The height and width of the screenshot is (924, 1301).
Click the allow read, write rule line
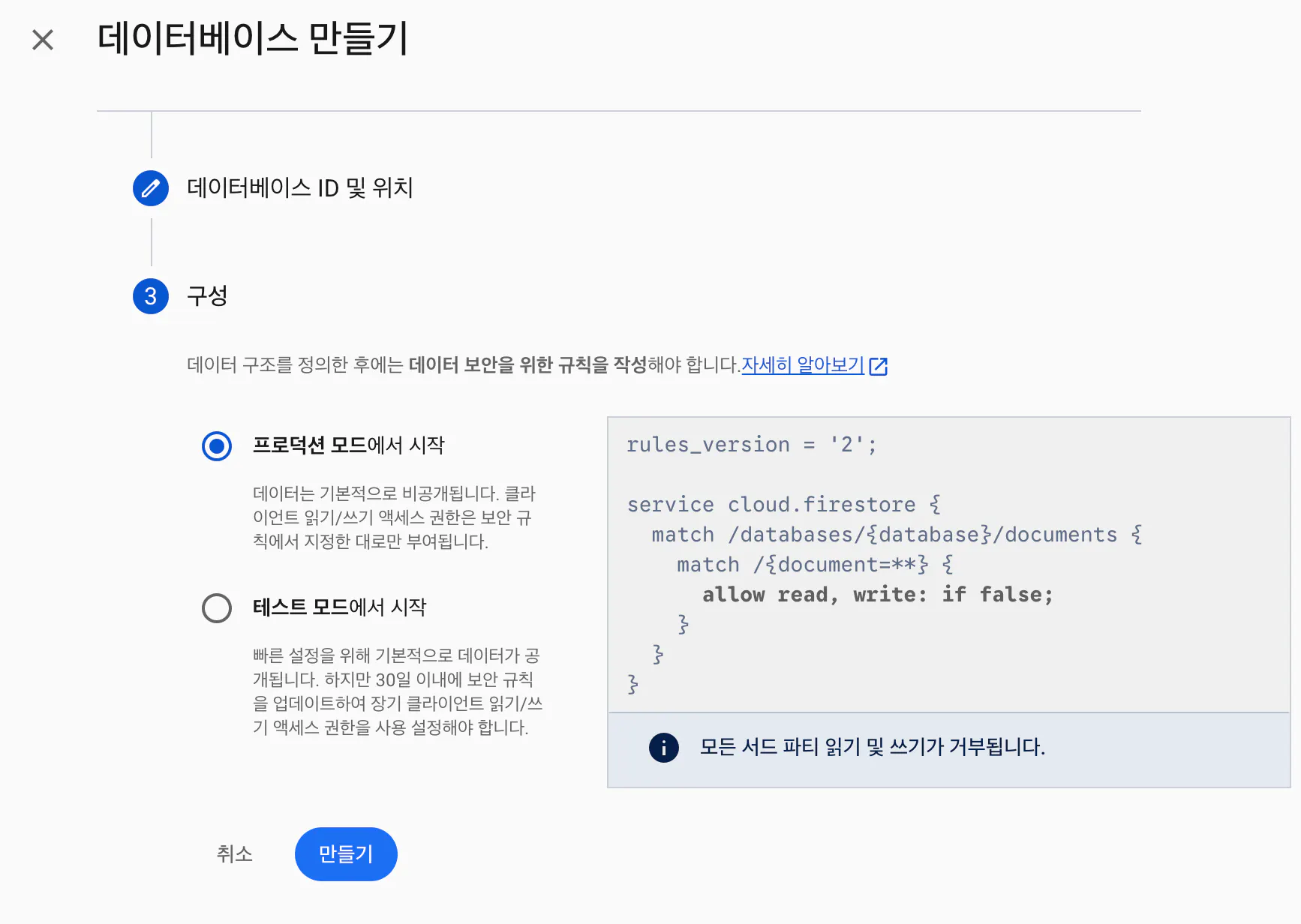[x=877, y=595]
